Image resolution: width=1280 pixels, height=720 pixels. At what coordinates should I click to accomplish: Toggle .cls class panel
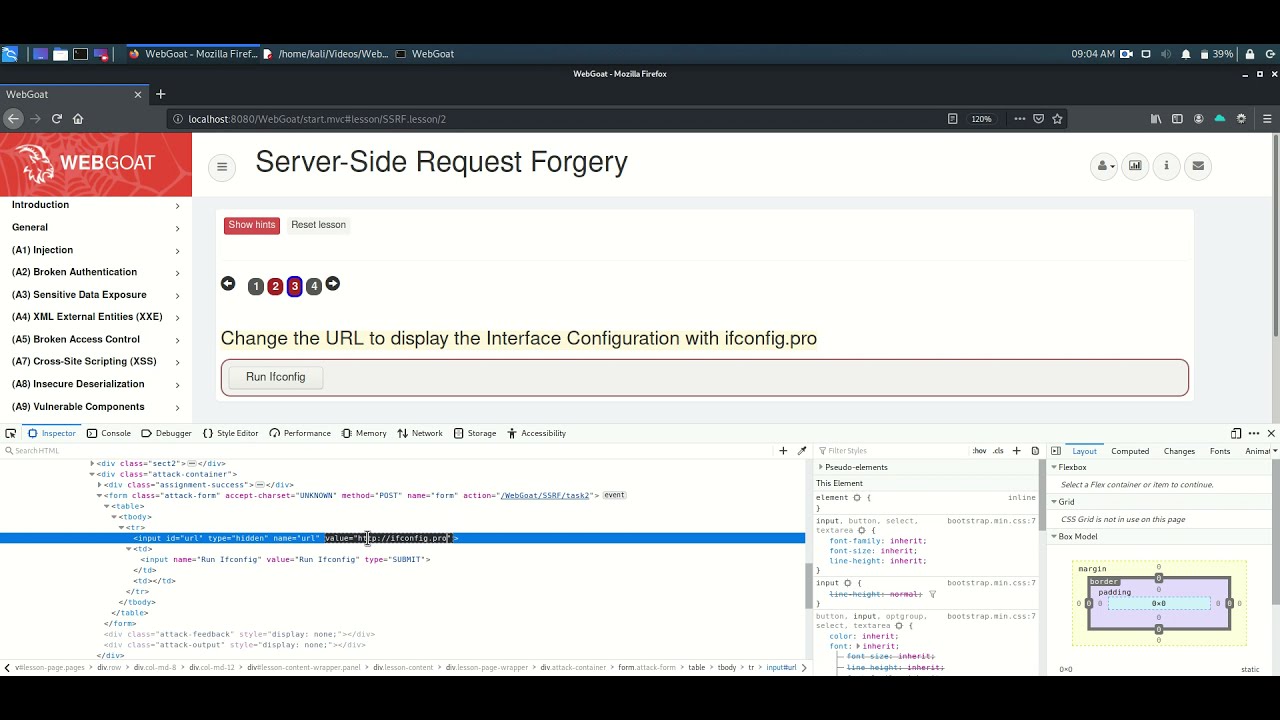tap(998, 451)
